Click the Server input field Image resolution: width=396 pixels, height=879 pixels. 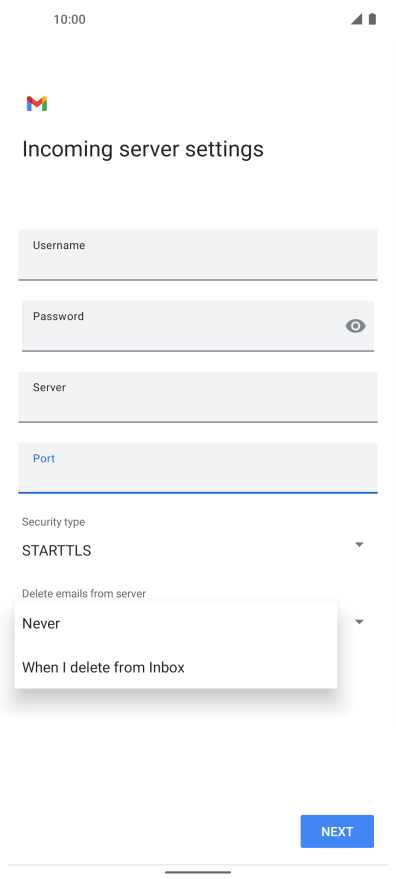click(198, 397)
